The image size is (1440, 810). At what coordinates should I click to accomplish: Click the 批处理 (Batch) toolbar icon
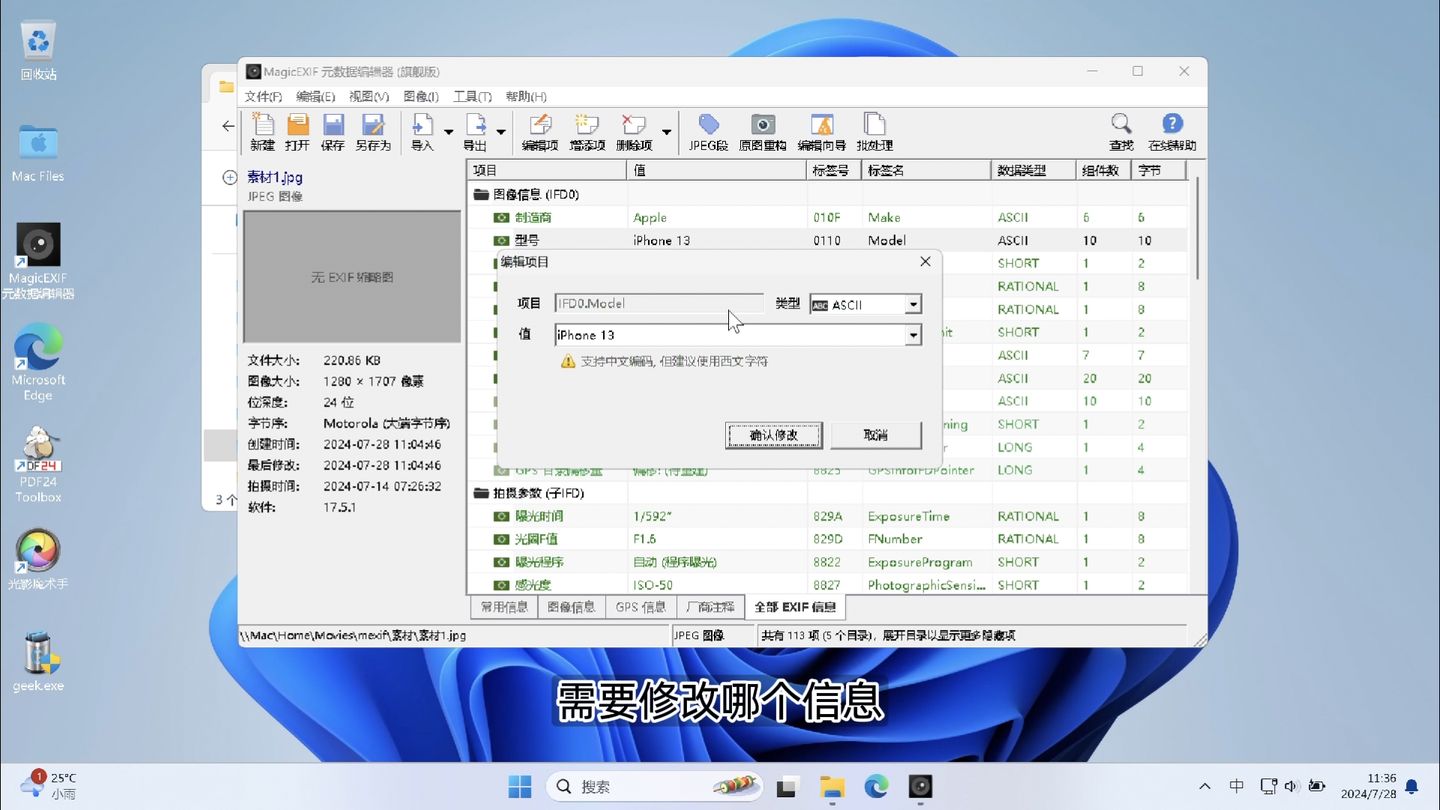tap(875, 132)
